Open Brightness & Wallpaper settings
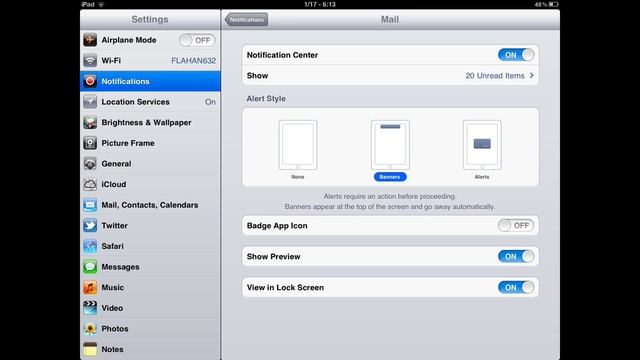640x360 pixels. [150, 122]
